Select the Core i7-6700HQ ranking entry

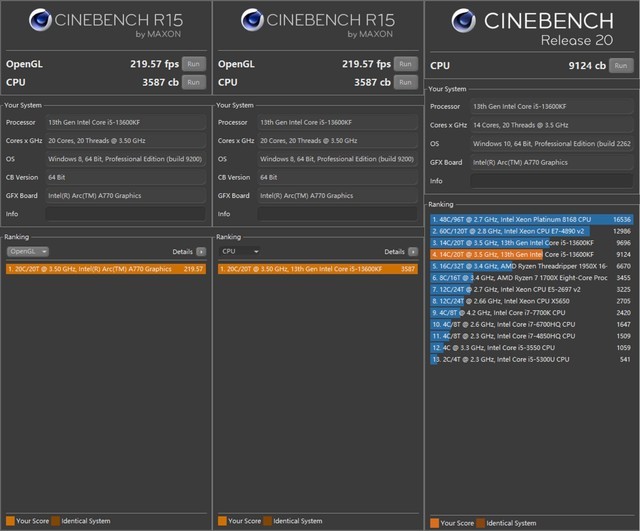pyautogui.click(x=531, y=324)
